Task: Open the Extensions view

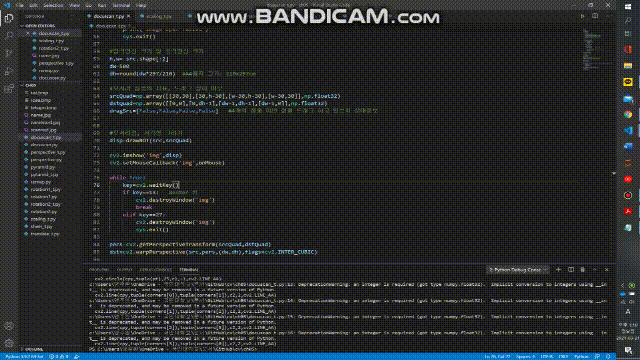Action: [9, 89]
